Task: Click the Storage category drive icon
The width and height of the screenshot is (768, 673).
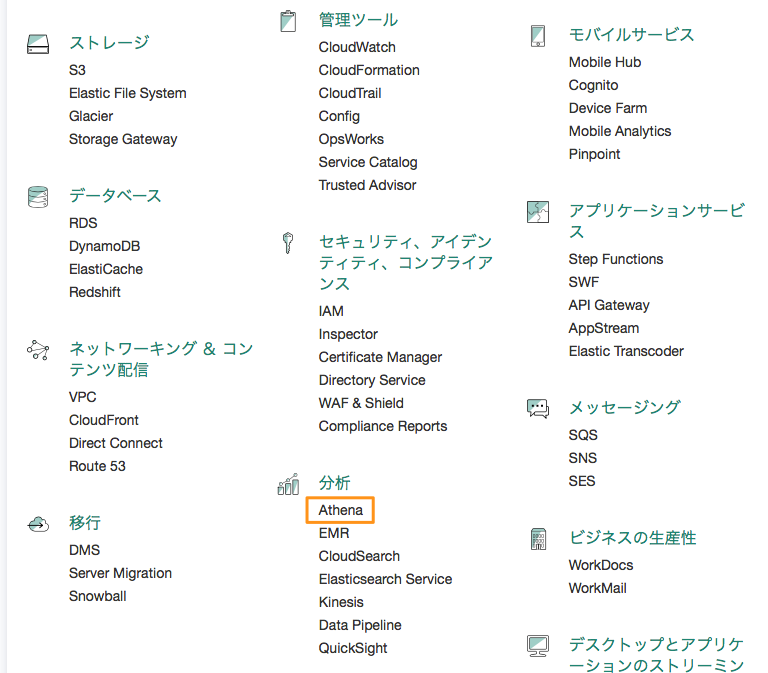Action: pos(38,44)
